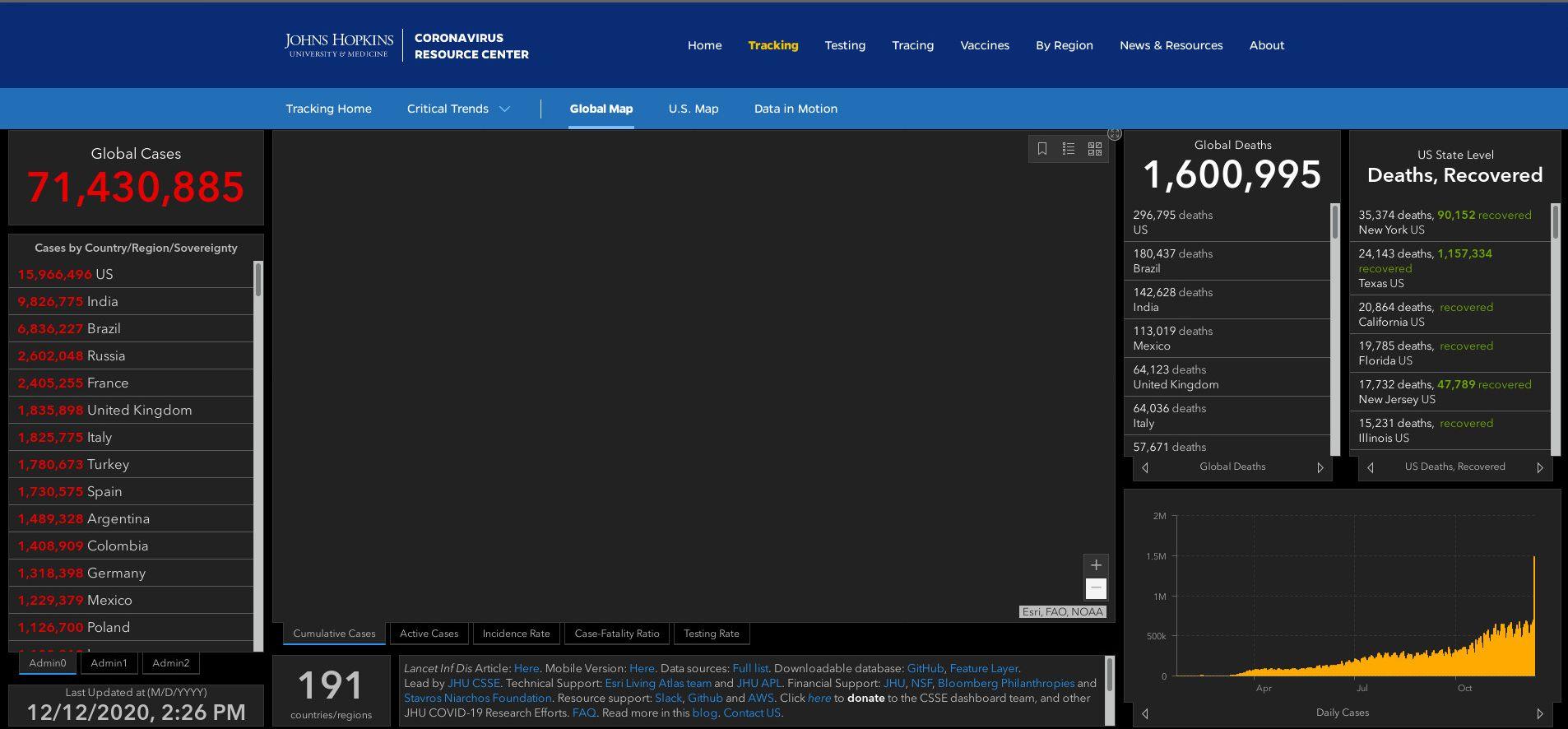Show next panel after US Deaths, Recovered
This screenshot has width=1568, height=729.
pyautogui.click(x=1540, y=467)
